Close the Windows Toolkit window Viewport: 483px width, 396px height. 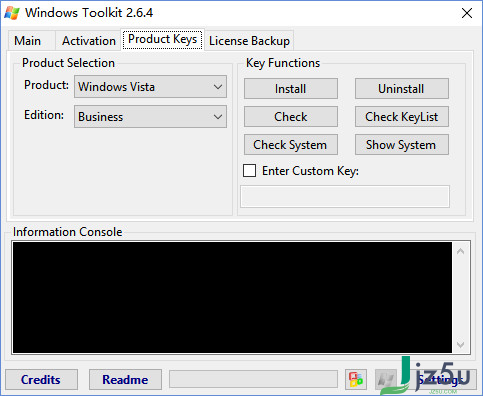pos(467,13)
